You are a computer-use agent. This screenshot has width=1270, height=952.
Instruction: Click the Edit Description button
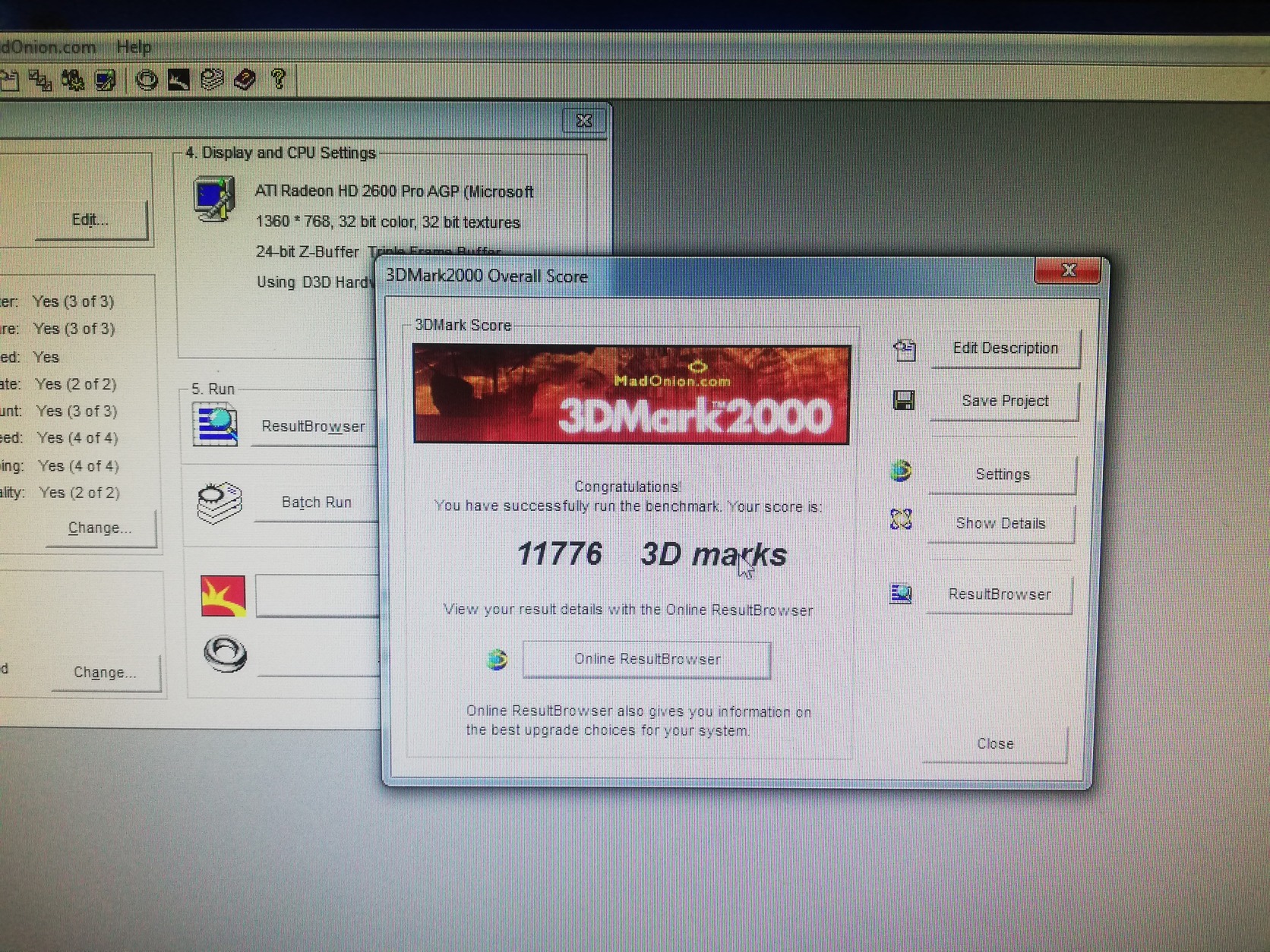coord(1005,348)
